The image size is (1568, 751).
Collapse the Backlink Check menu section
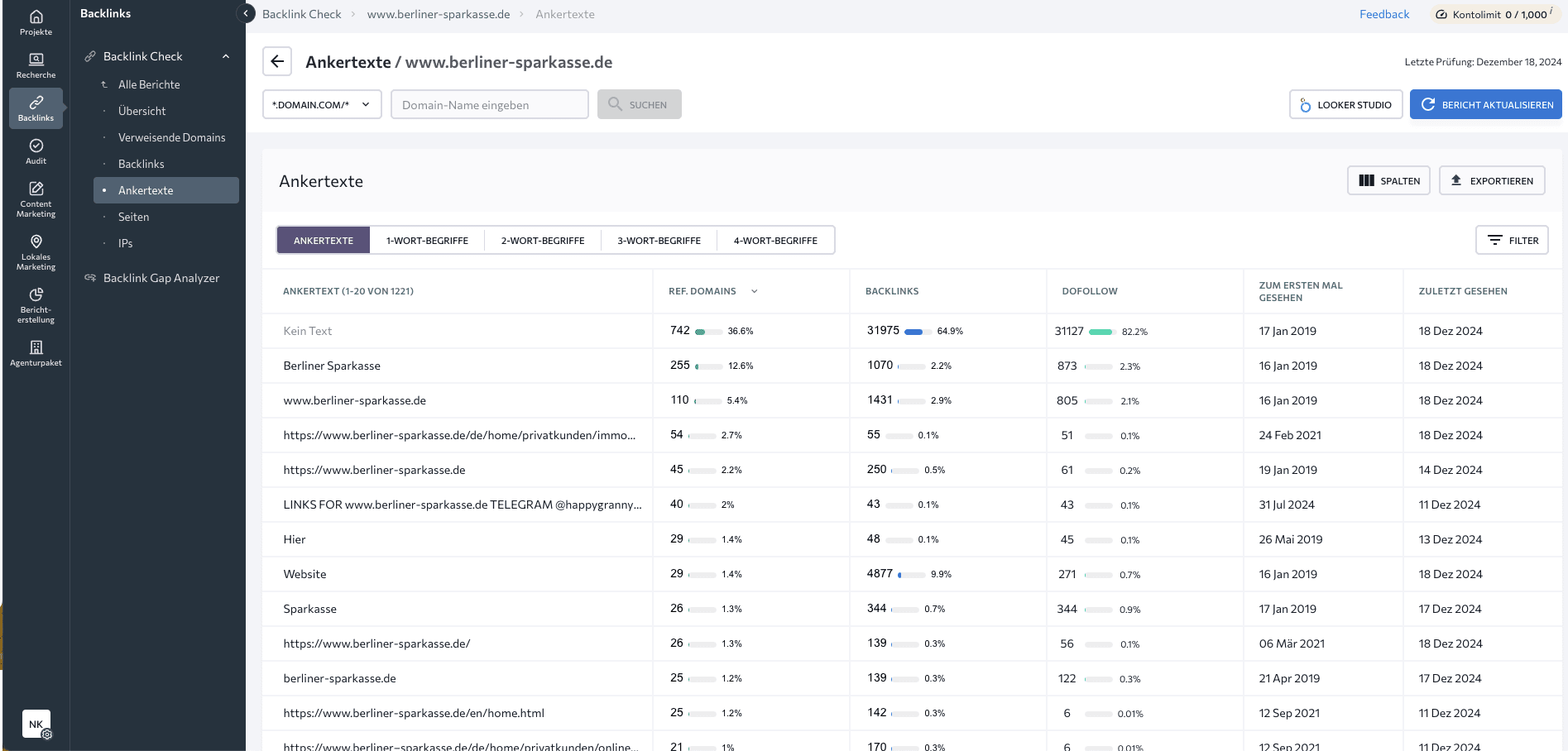point(226,56)
